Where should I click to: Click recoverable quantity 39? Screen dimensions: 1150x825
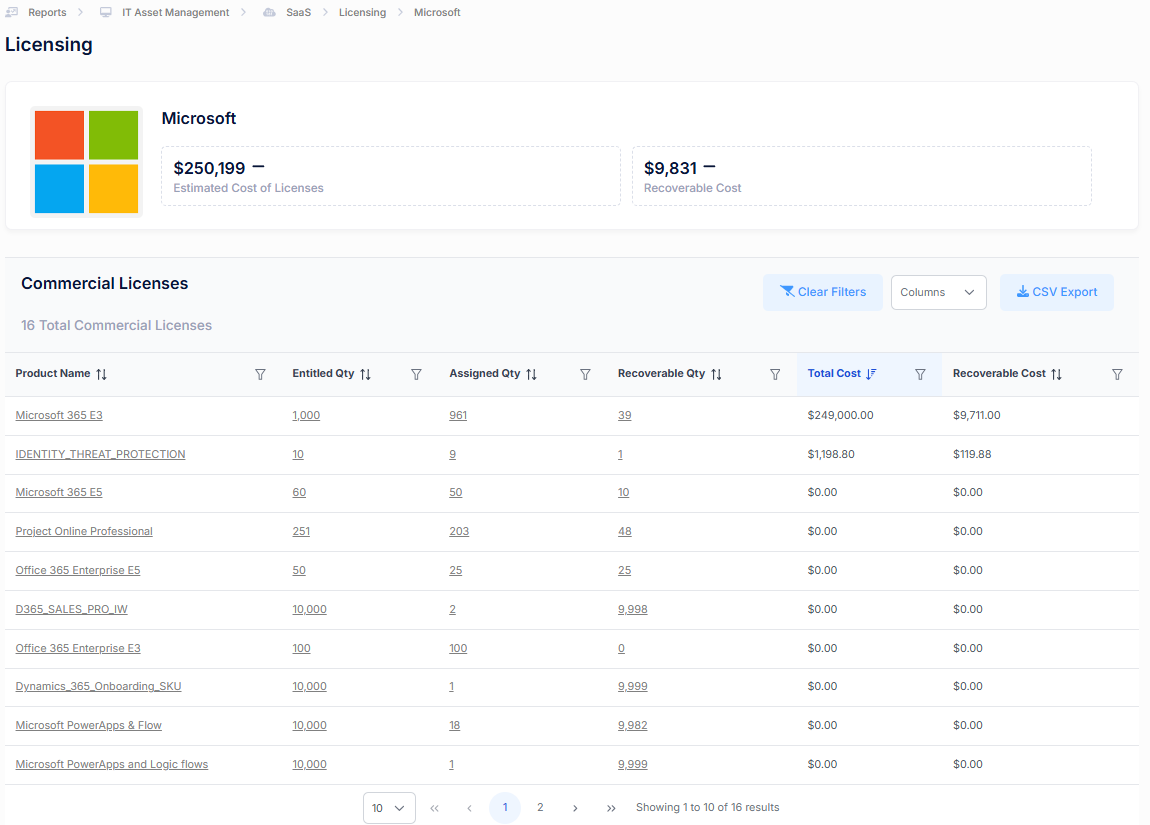pyautogui.click(x=624, y=415)
